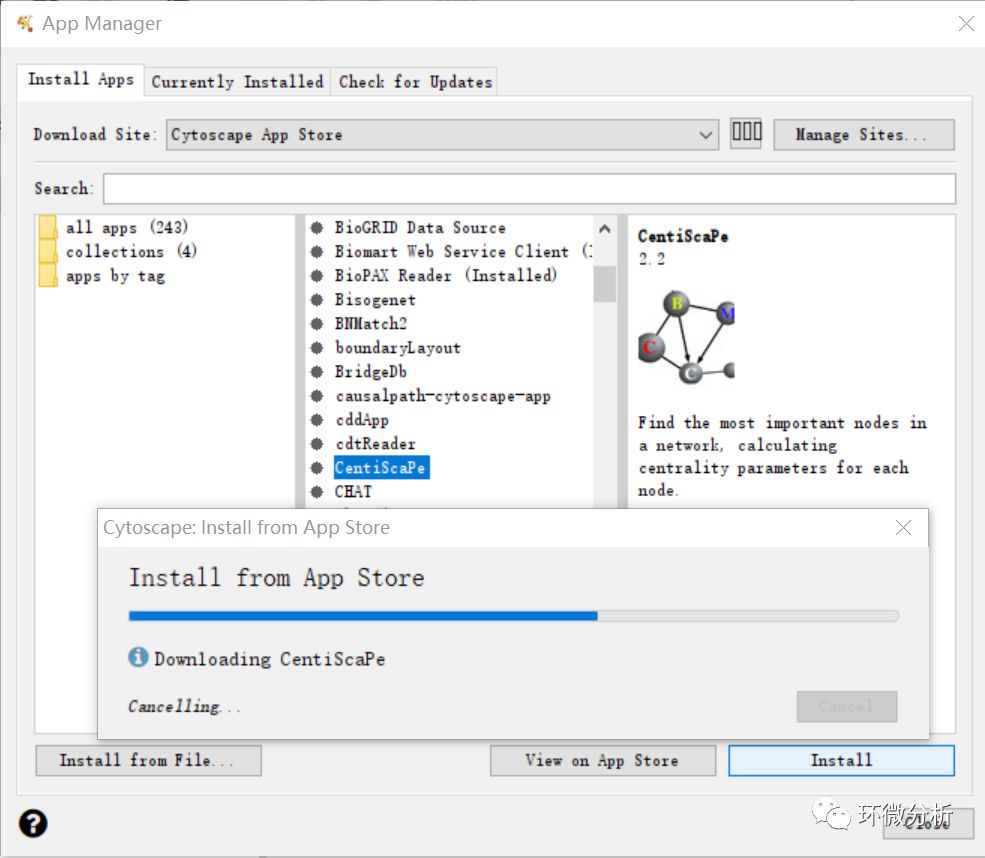Select CHAT in app list
Screen dimensions: 985x858
click(x=352, y=491)
